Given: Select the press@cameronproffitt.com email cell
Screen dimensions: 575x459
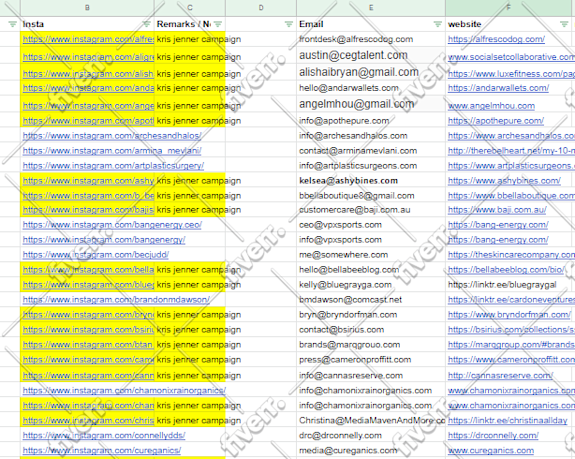Looking at the screenshot, I should point(371,360).
